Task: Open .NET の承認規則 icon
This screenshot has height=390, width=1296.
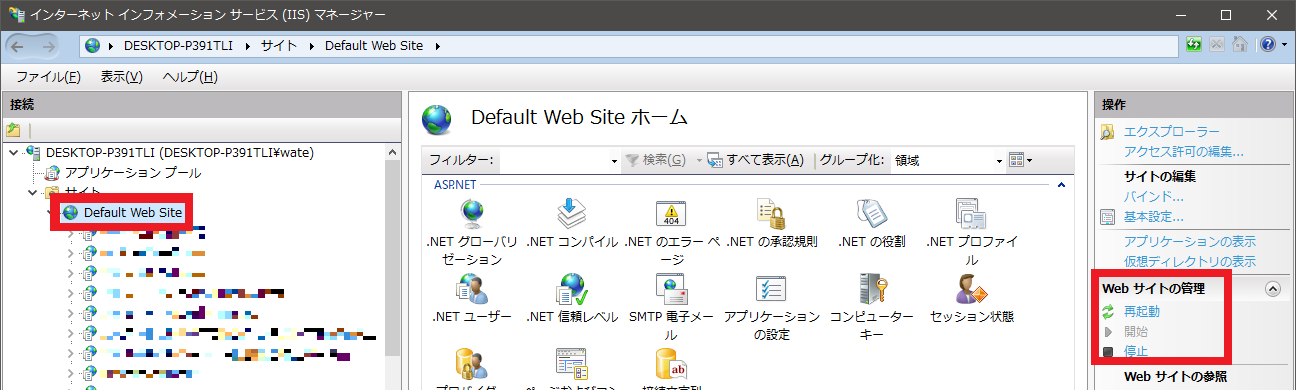Action: 771,214
